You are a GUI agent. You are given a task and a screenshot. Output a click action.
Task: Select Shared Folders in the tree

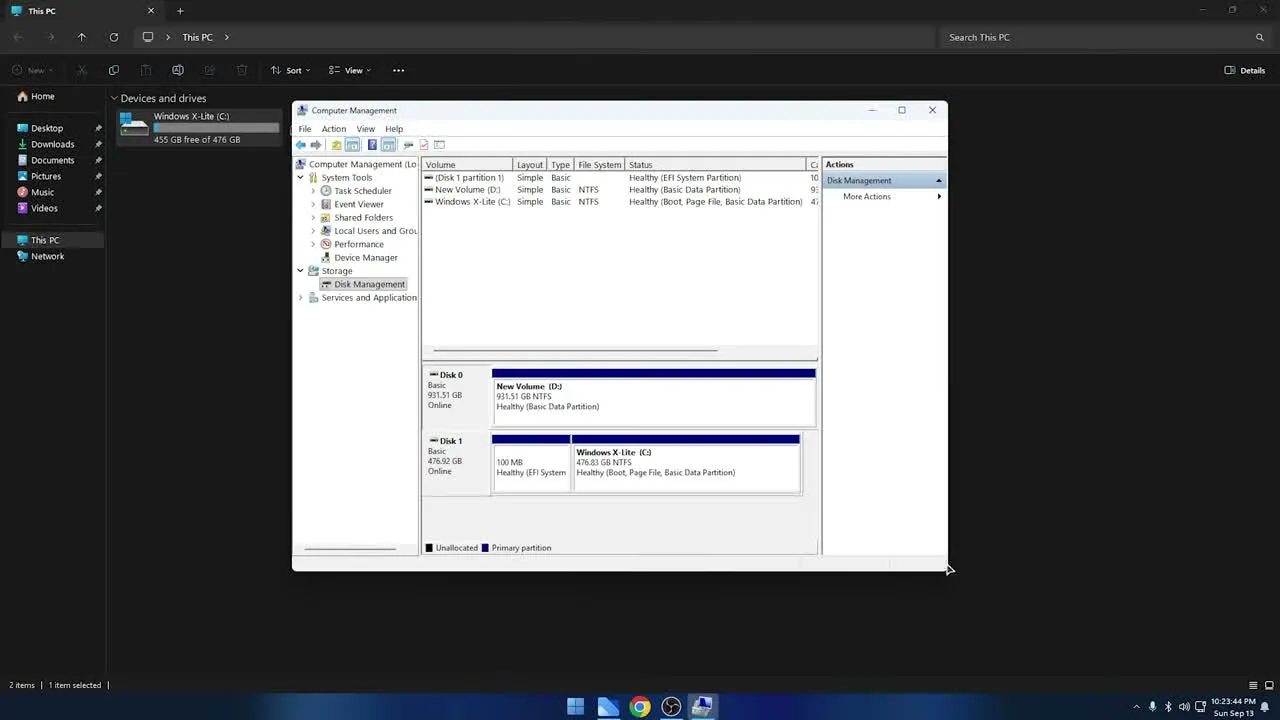point(363,218)
